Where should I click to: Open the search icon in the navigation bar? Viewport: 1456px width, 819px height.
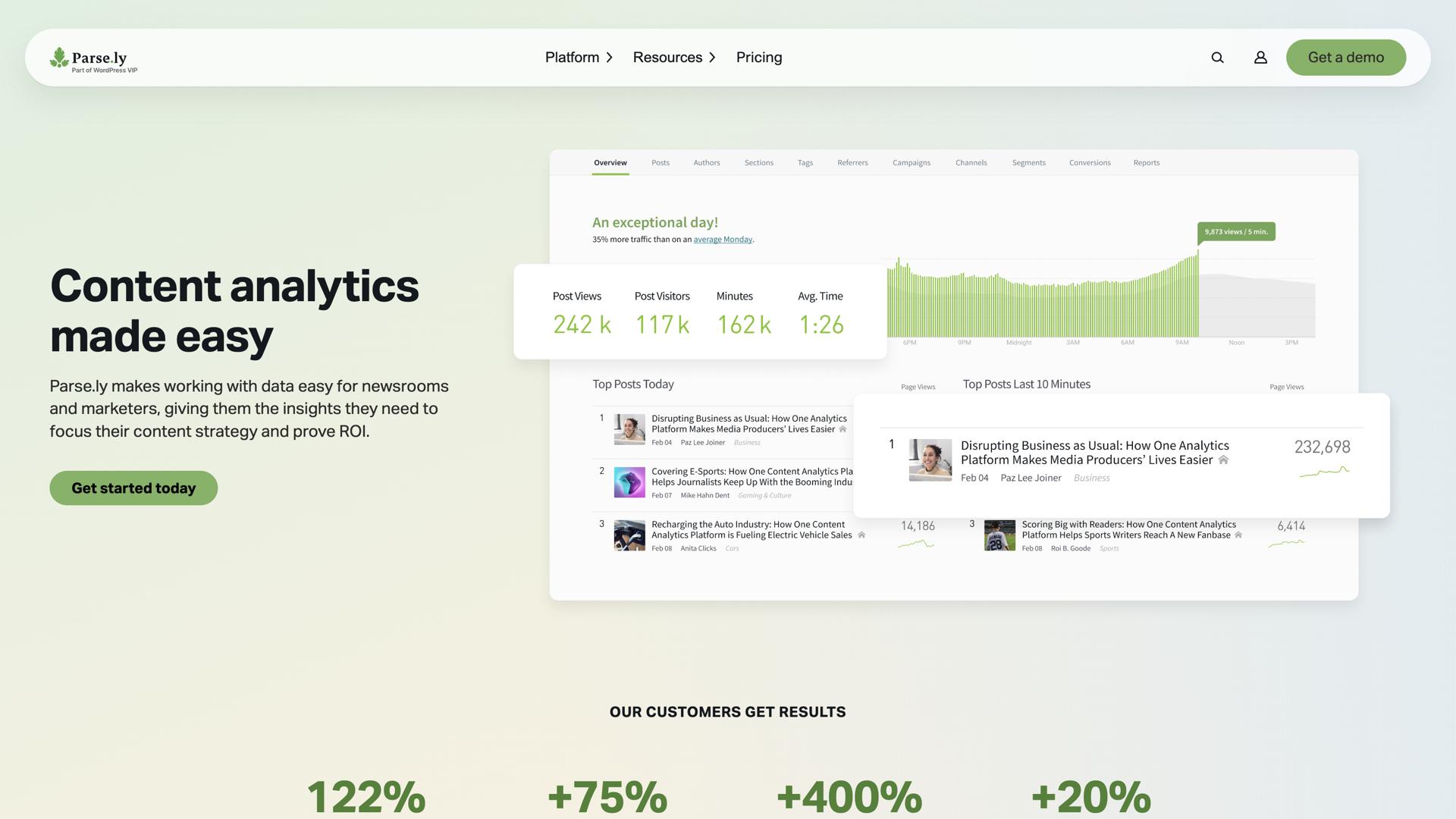pos(1218,57)
